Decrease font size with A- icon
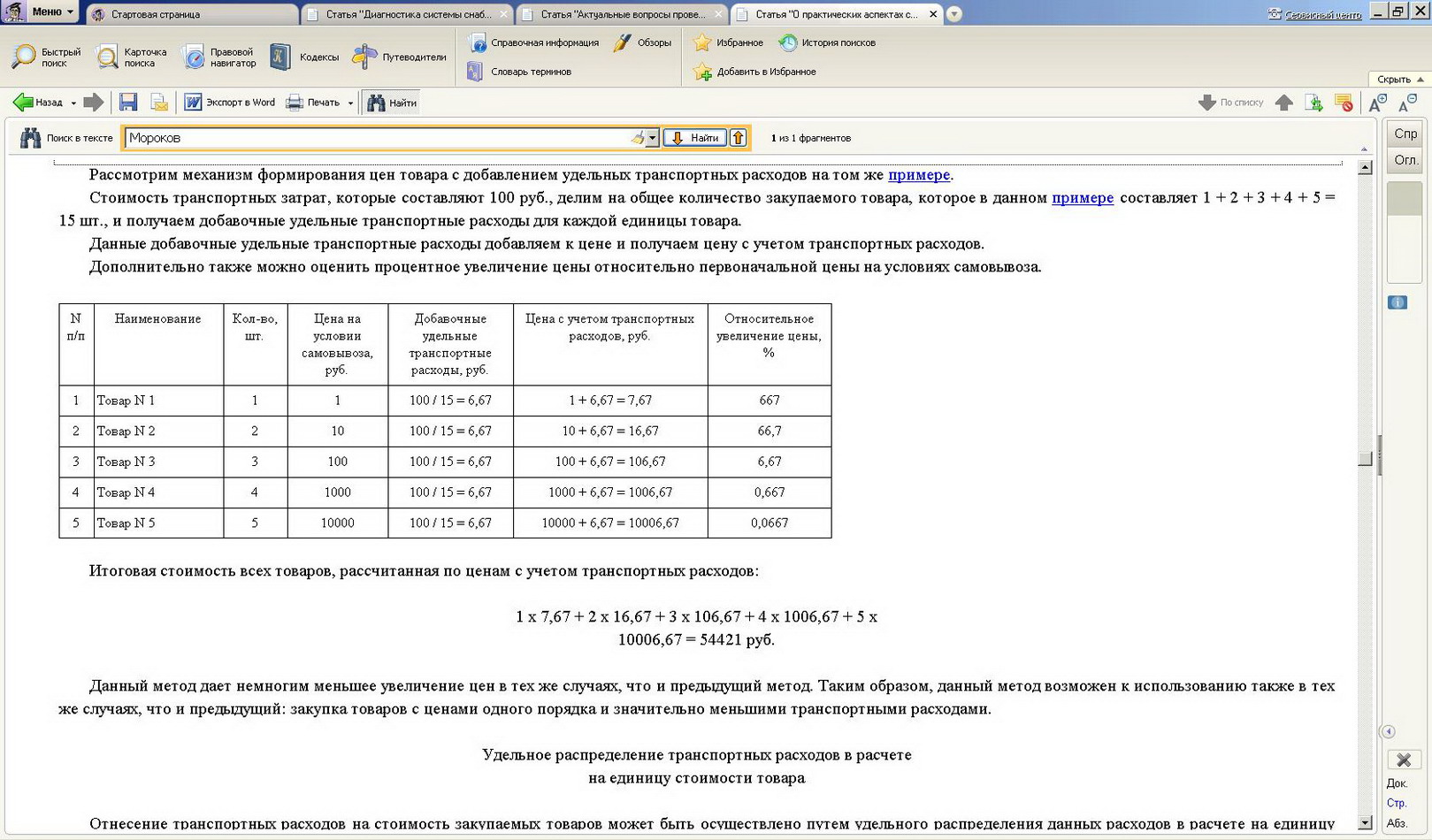The height and width of the screenshot is (840, 1432). (1407, 103)
